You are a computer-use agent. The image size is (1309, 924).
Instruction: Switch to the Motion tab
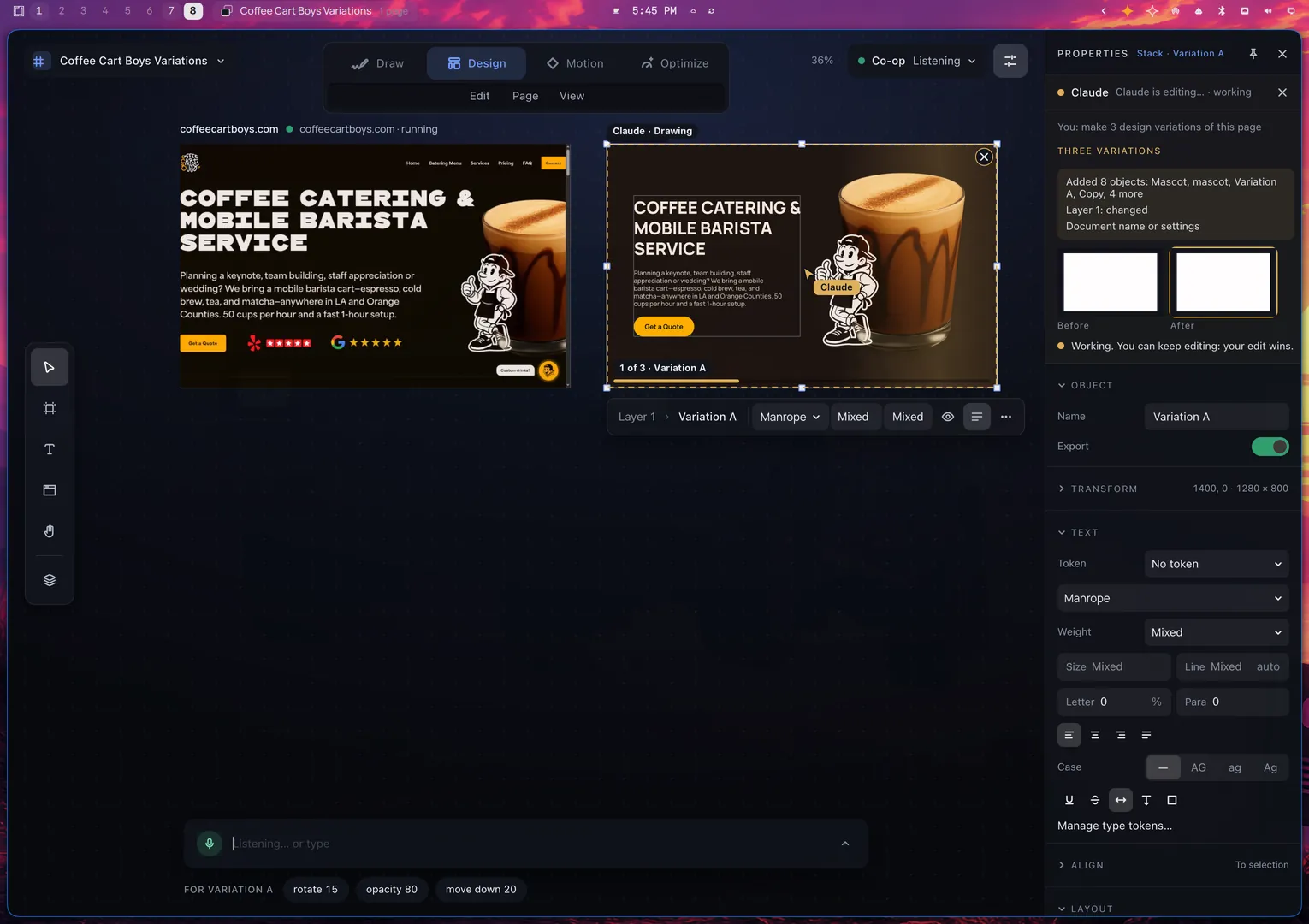click(575, 63)
